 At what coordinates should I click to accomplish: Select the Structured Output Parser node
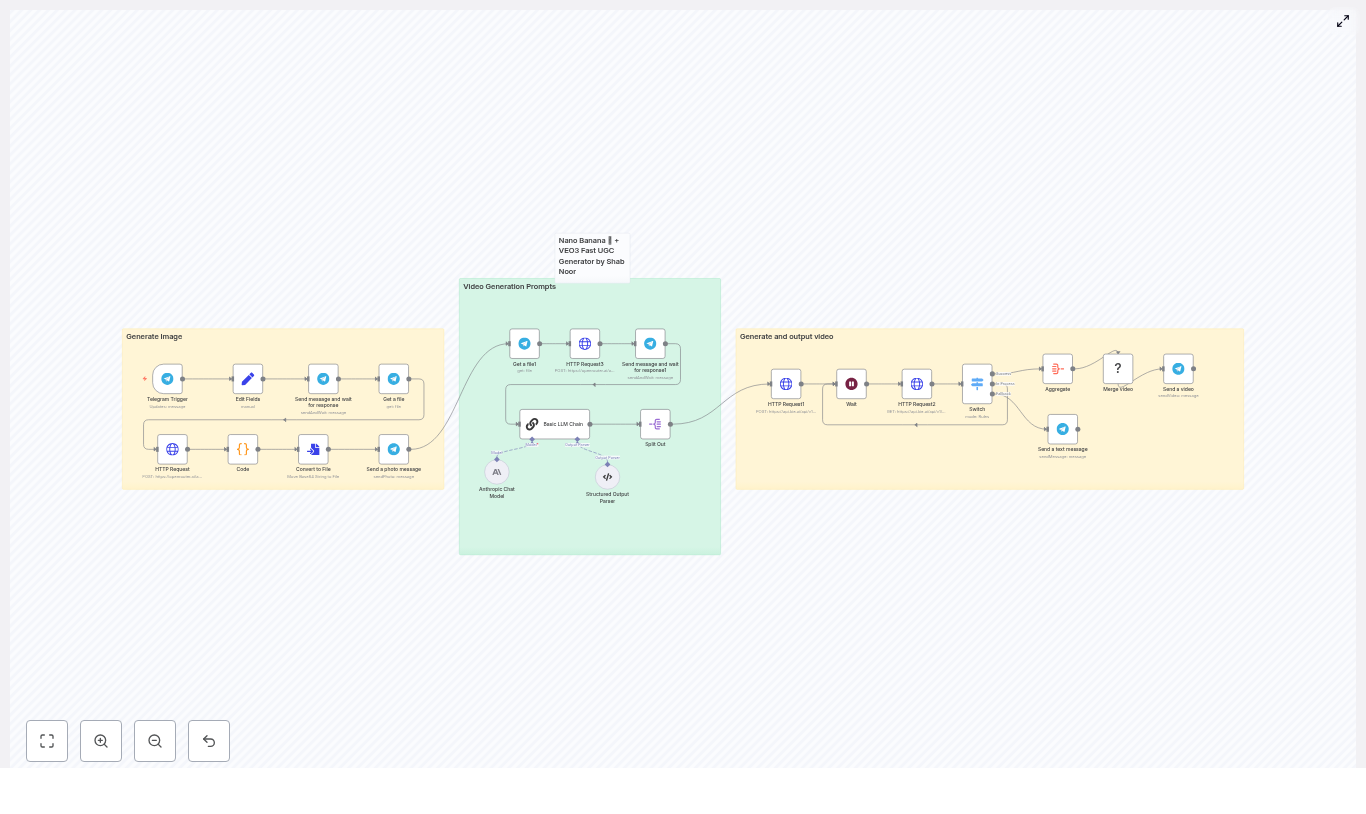click(x=607, y=476)
